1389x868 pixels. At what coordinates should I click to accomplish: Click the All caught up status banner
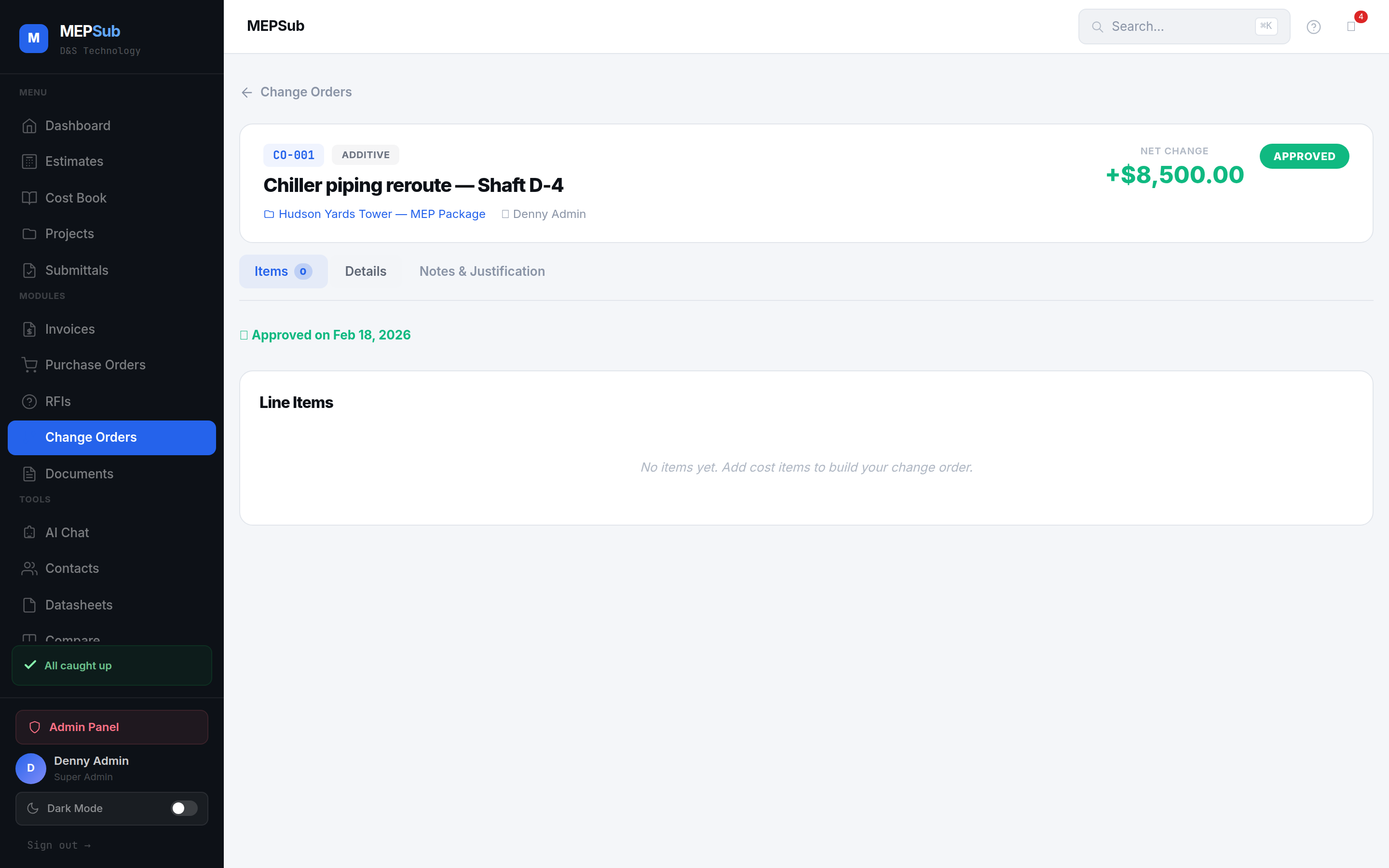pos(112,665)
